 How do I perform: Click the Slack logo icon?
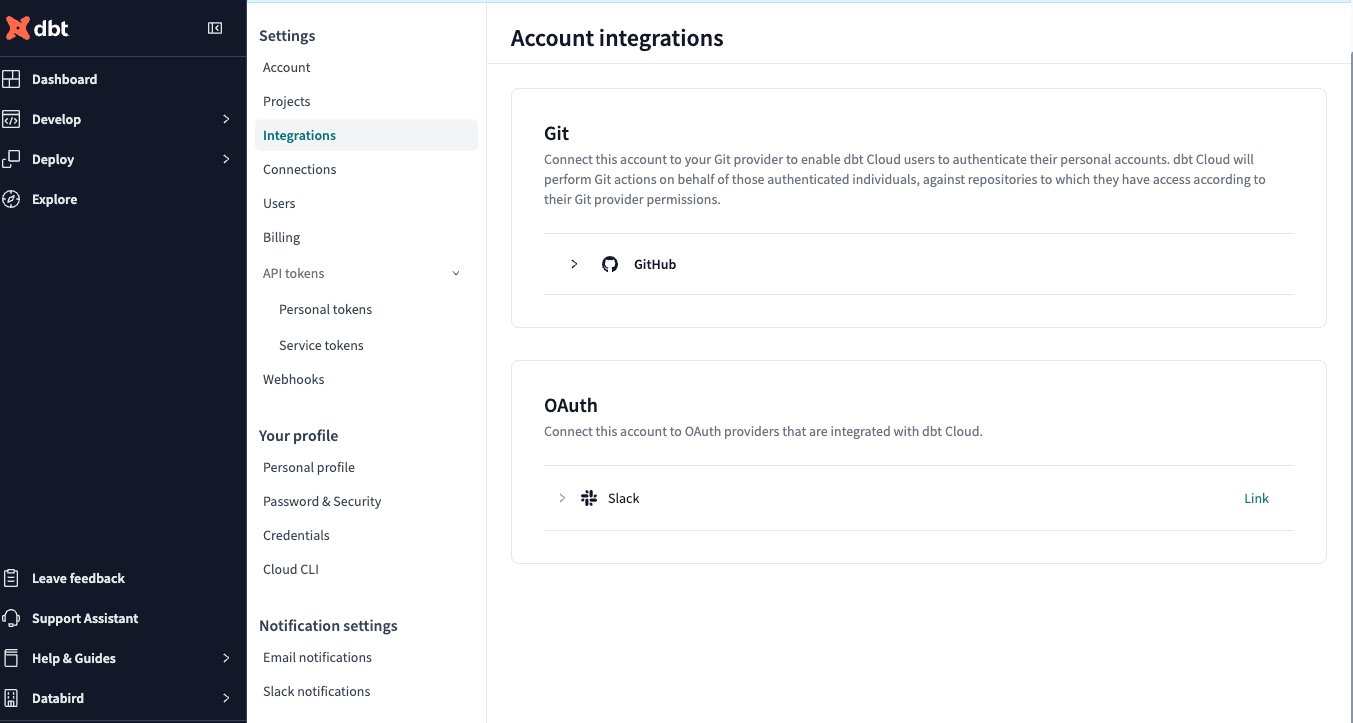(589, 498)
